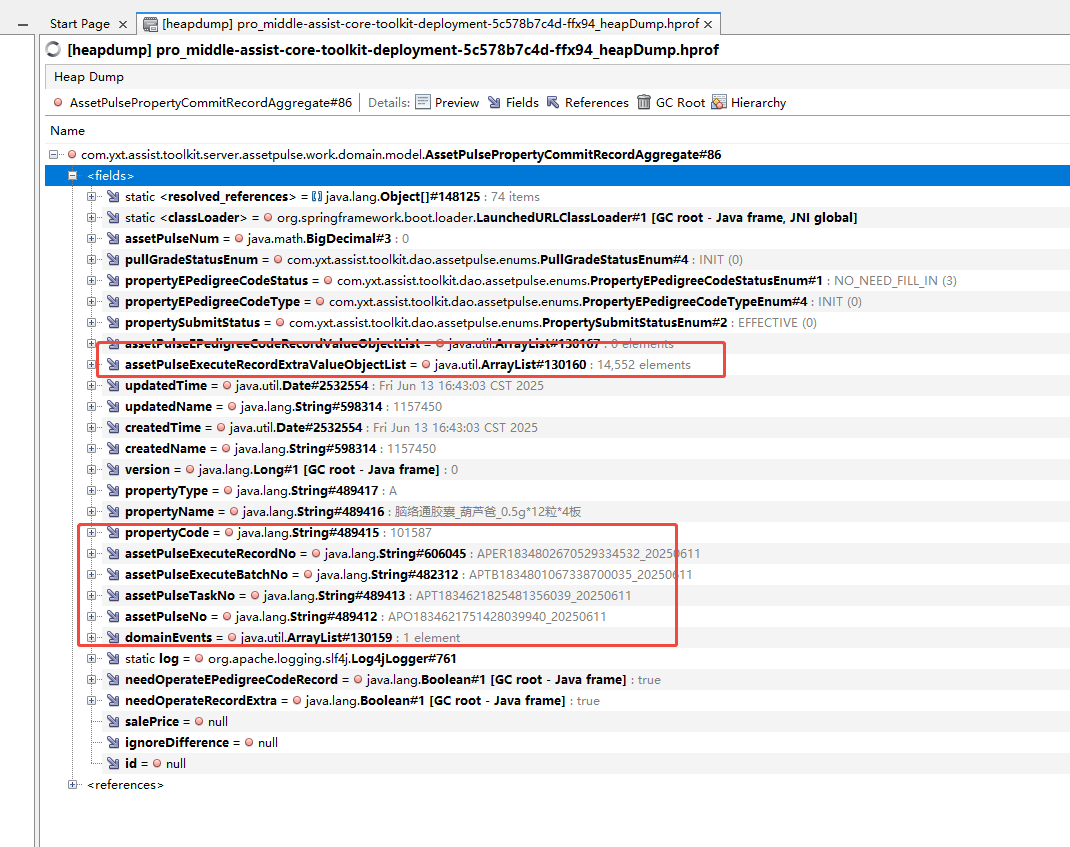Viewport: 1070px width, 847px height.
Task: Select String#482312 APTB batch number value
Action: click(504, 575)
